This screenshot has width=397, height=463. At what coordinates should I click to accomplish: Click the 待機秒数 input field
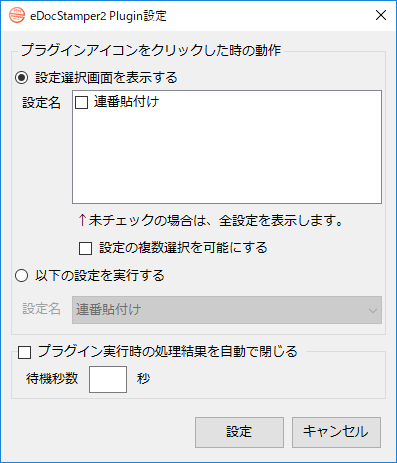[108, 379]
